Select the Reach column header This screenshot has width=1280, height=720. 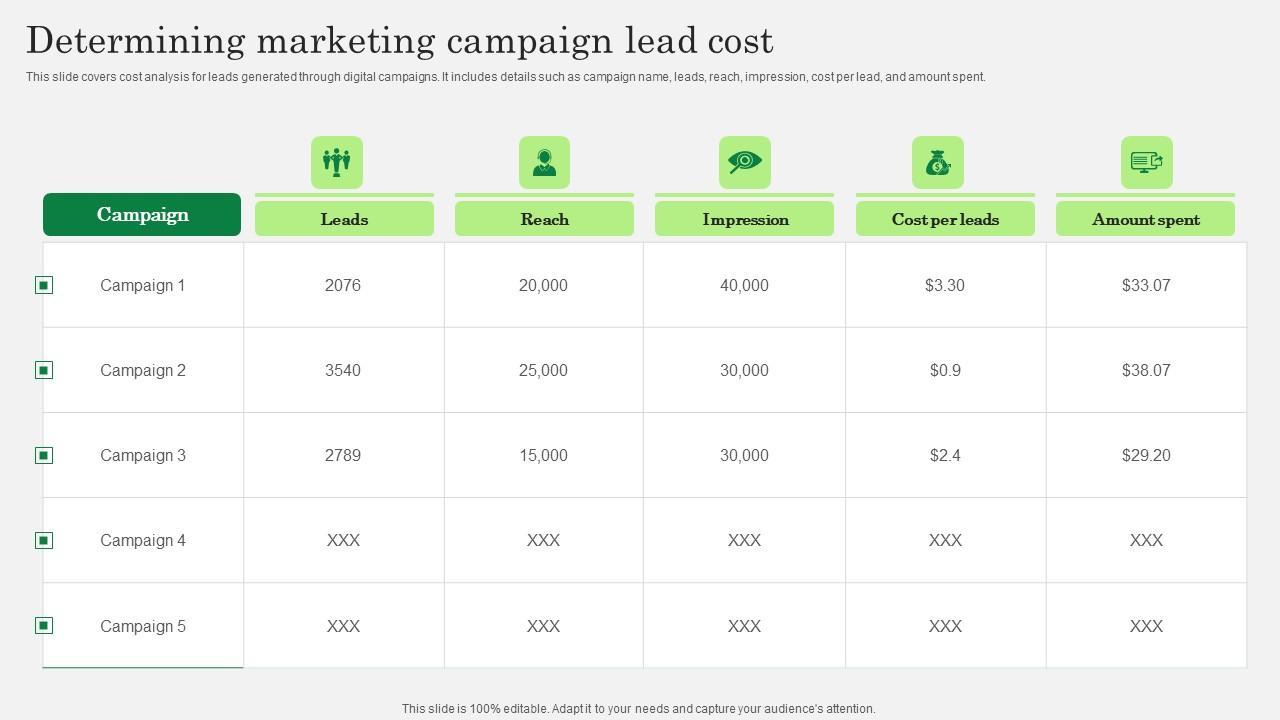(544, 219)
